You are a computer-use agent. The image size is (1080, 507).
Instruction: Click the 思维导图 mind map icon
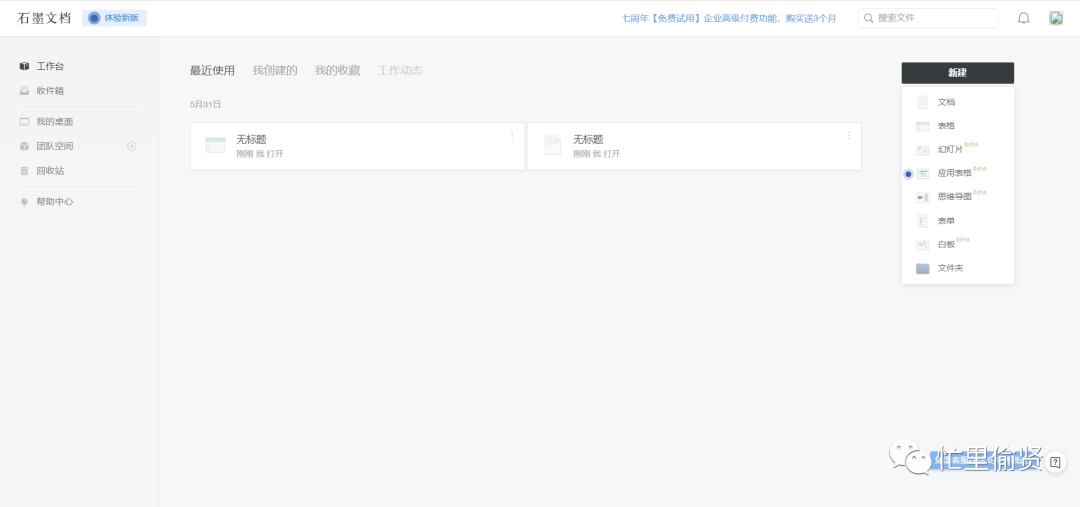[922, 197]
